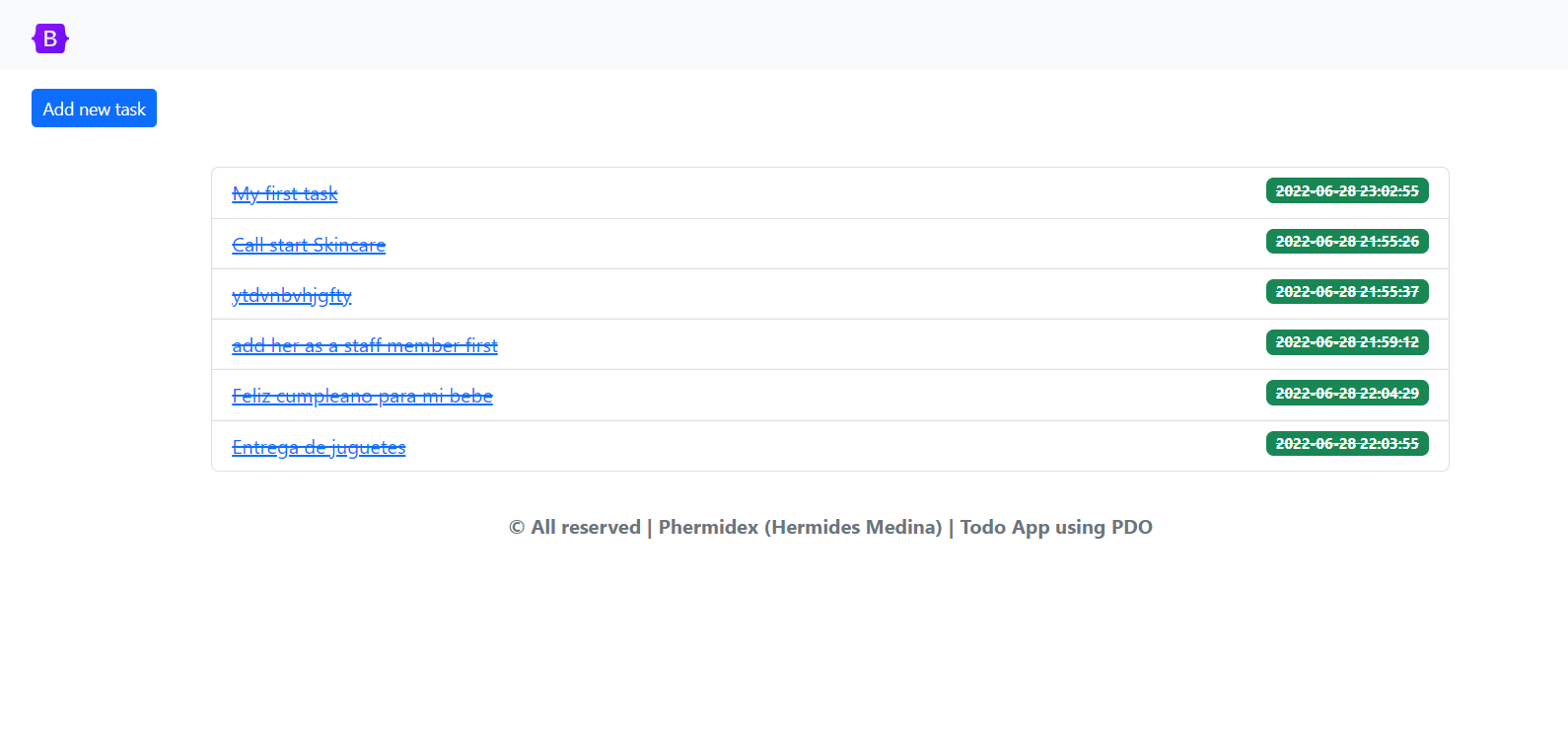Image resolution: width=1568 pixels, height=737 pixels.
Task: Click the 2022-06-28 21:55:26 date badge
Action: [x=1347, y=241]
